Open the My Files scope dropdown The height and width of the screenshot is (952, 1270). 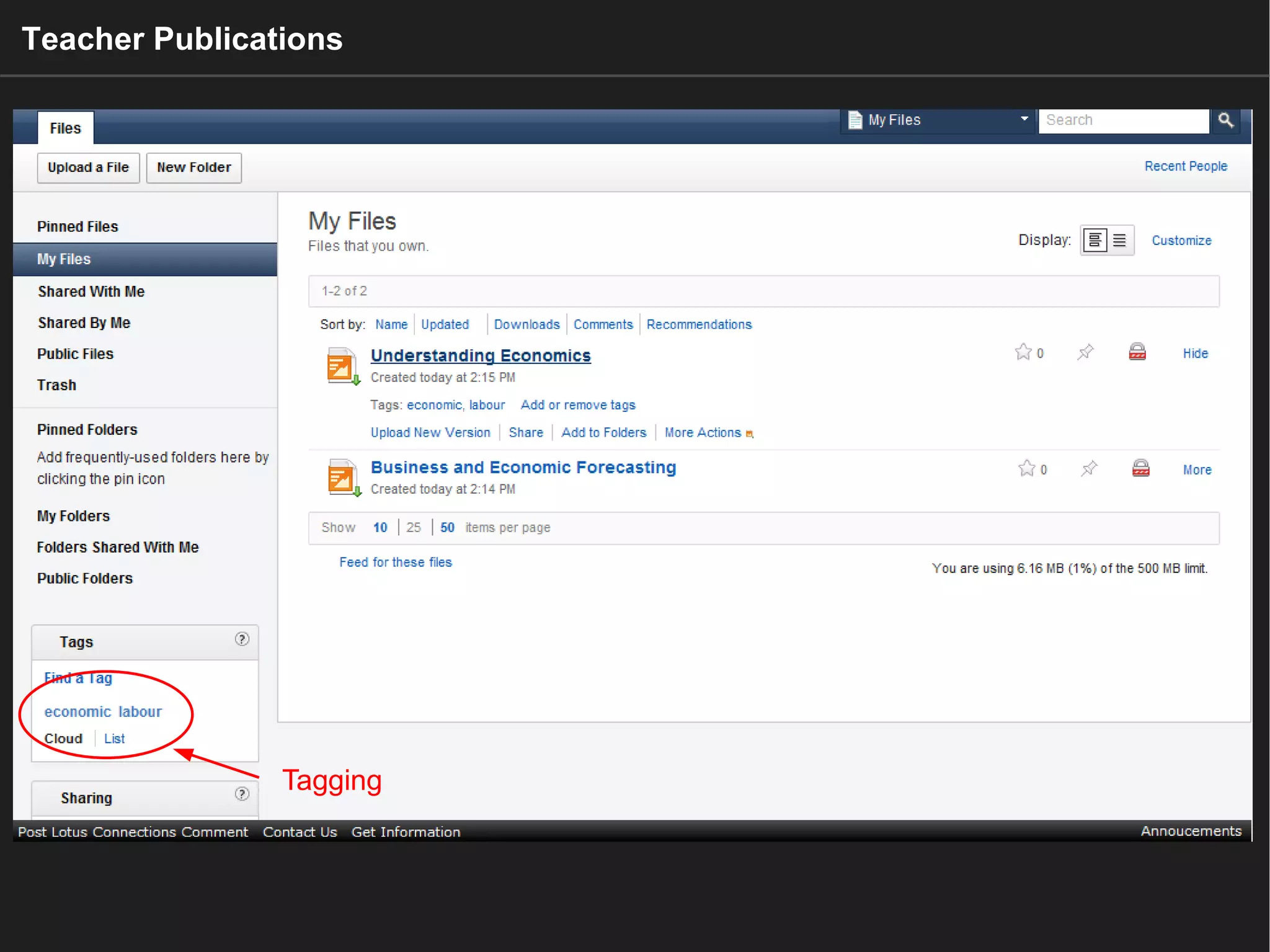1024,119
